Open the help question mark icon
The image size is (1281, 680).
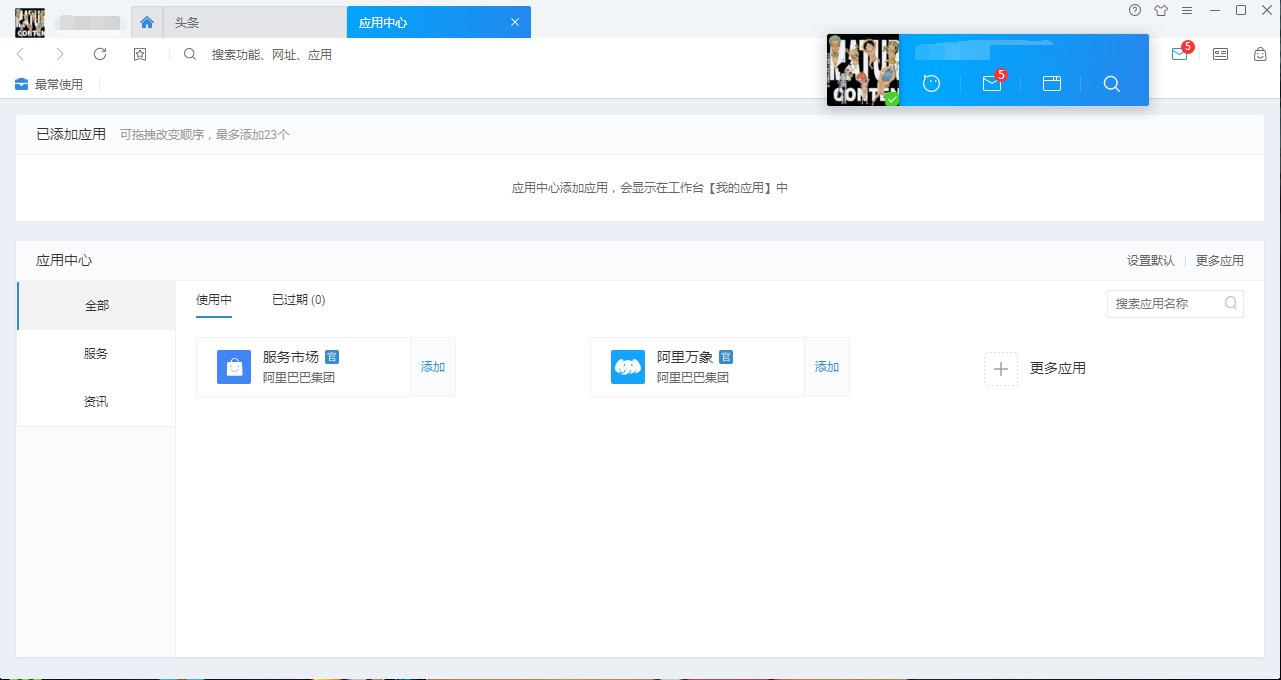click(1135, 10)
